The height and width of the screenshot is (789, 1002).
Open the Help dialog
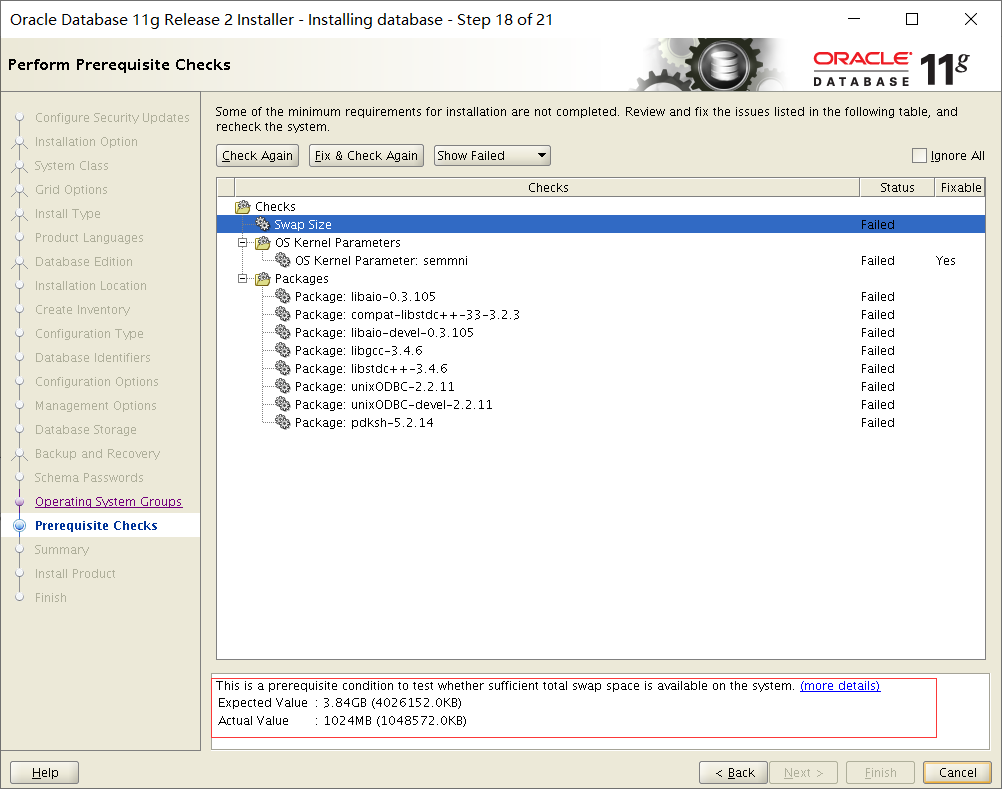point(45,772)
